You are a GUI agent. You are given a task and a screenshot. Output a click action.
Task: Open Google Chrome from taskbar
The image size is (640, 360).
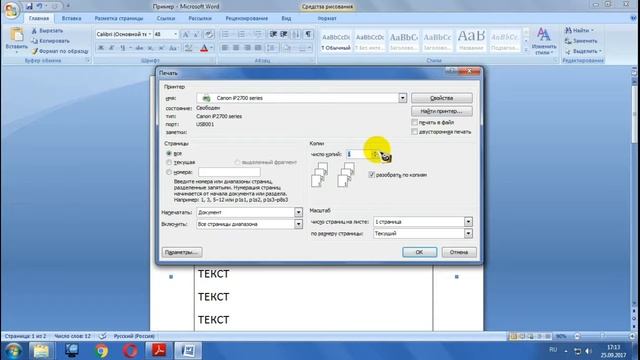102,351
